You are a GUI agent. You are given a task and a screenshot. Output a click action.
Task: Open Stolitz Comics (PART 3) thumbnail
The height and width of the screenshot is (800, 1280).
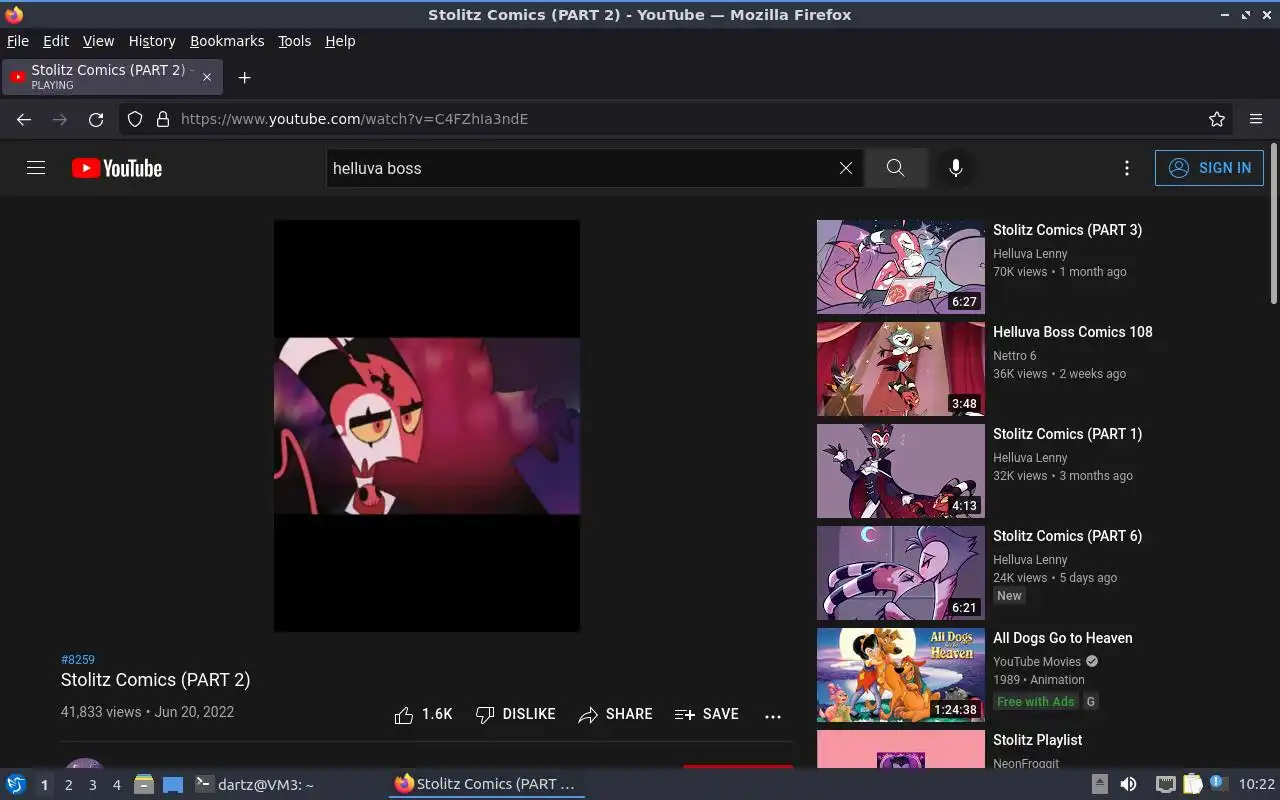(901, 267)
